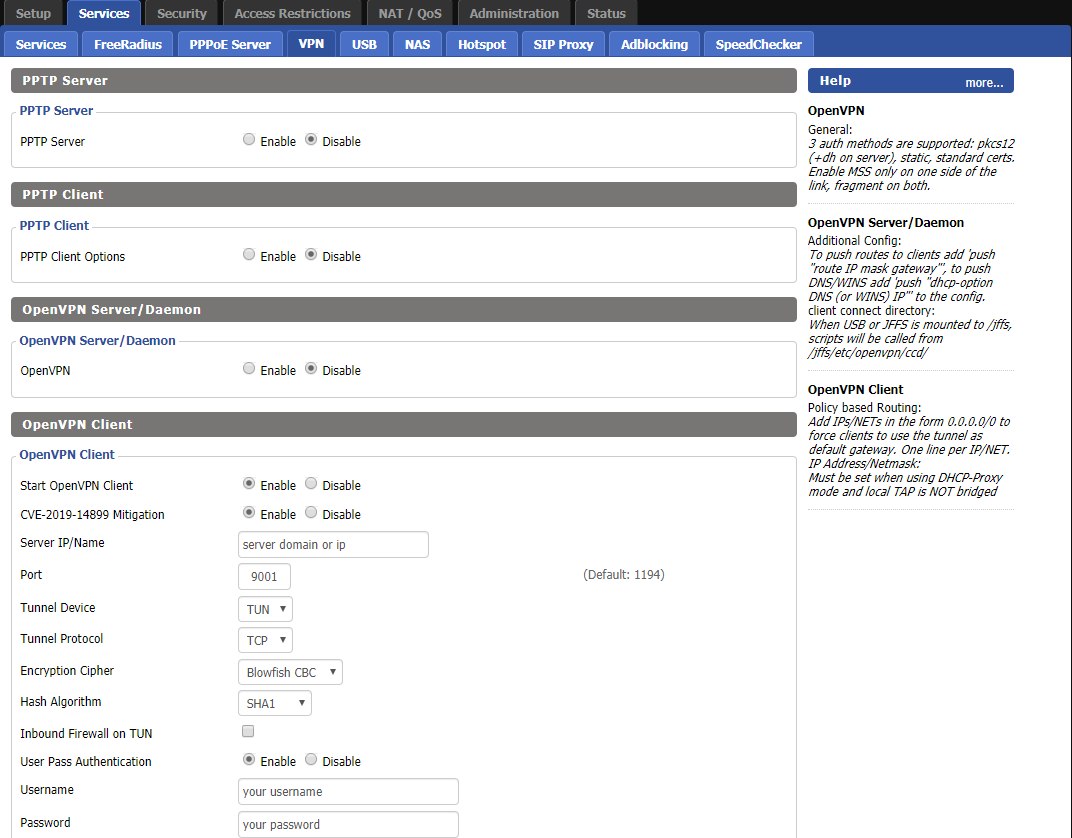The image size is (1072, 838).
Task: Switch to the USB sub-tab
Action: click(364, 44)
